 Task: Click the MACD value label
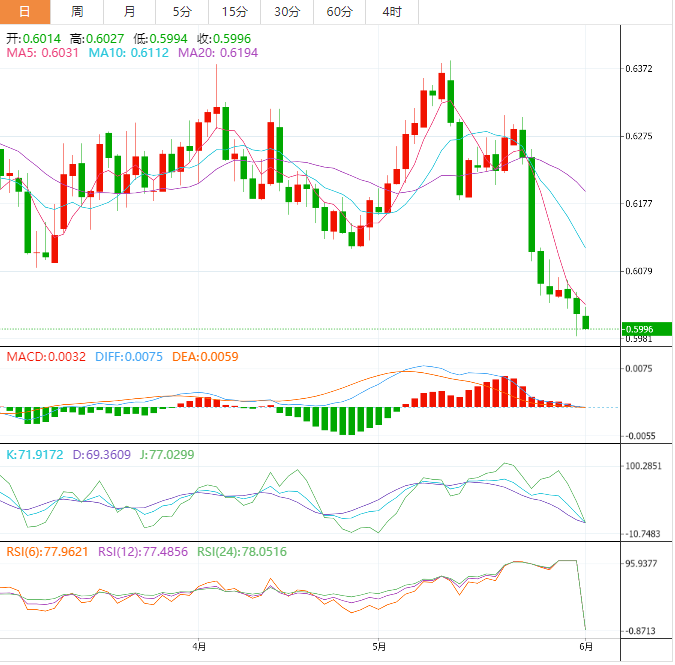[46, 356]
